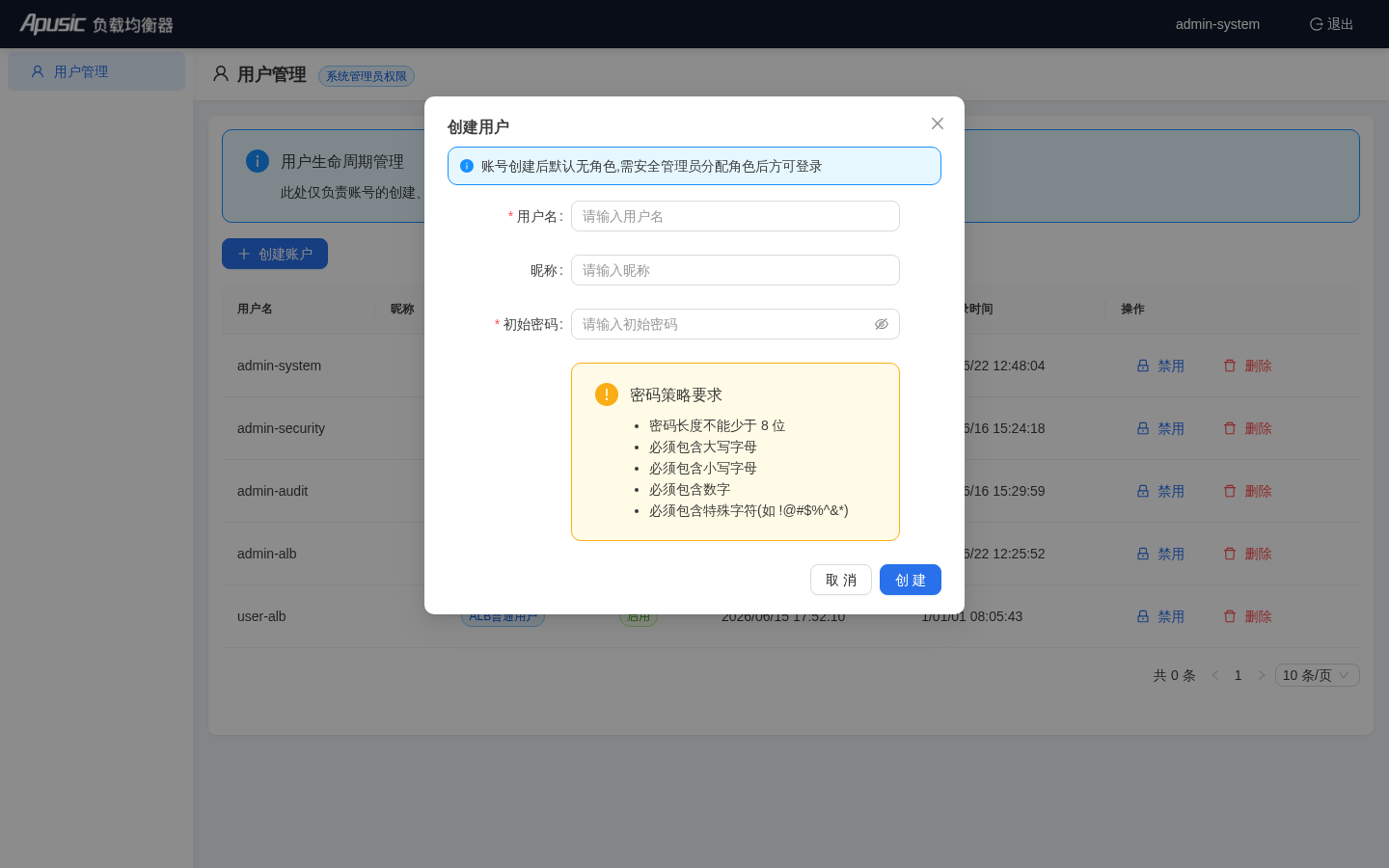Disable the user-alb account

[1160, 616]
